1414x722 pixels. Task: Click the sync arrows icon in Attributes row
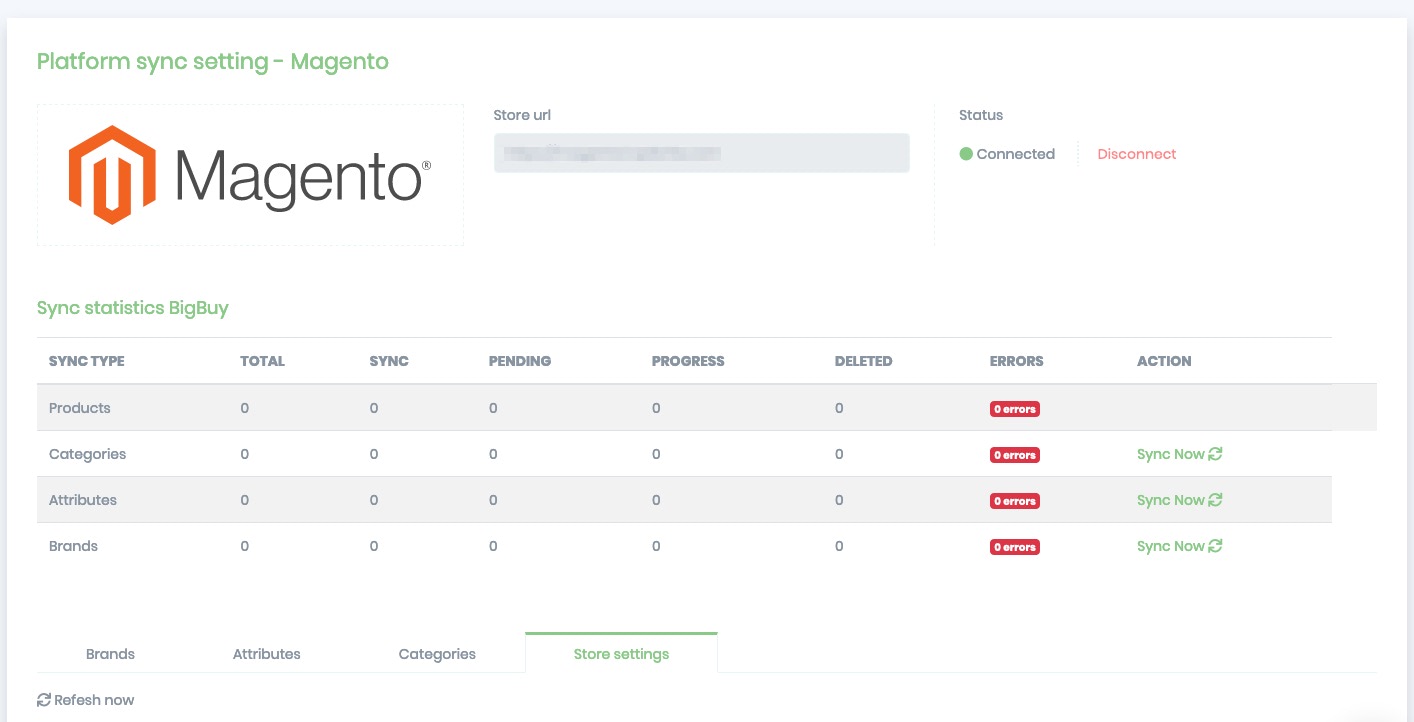[x=1215, y=500]
